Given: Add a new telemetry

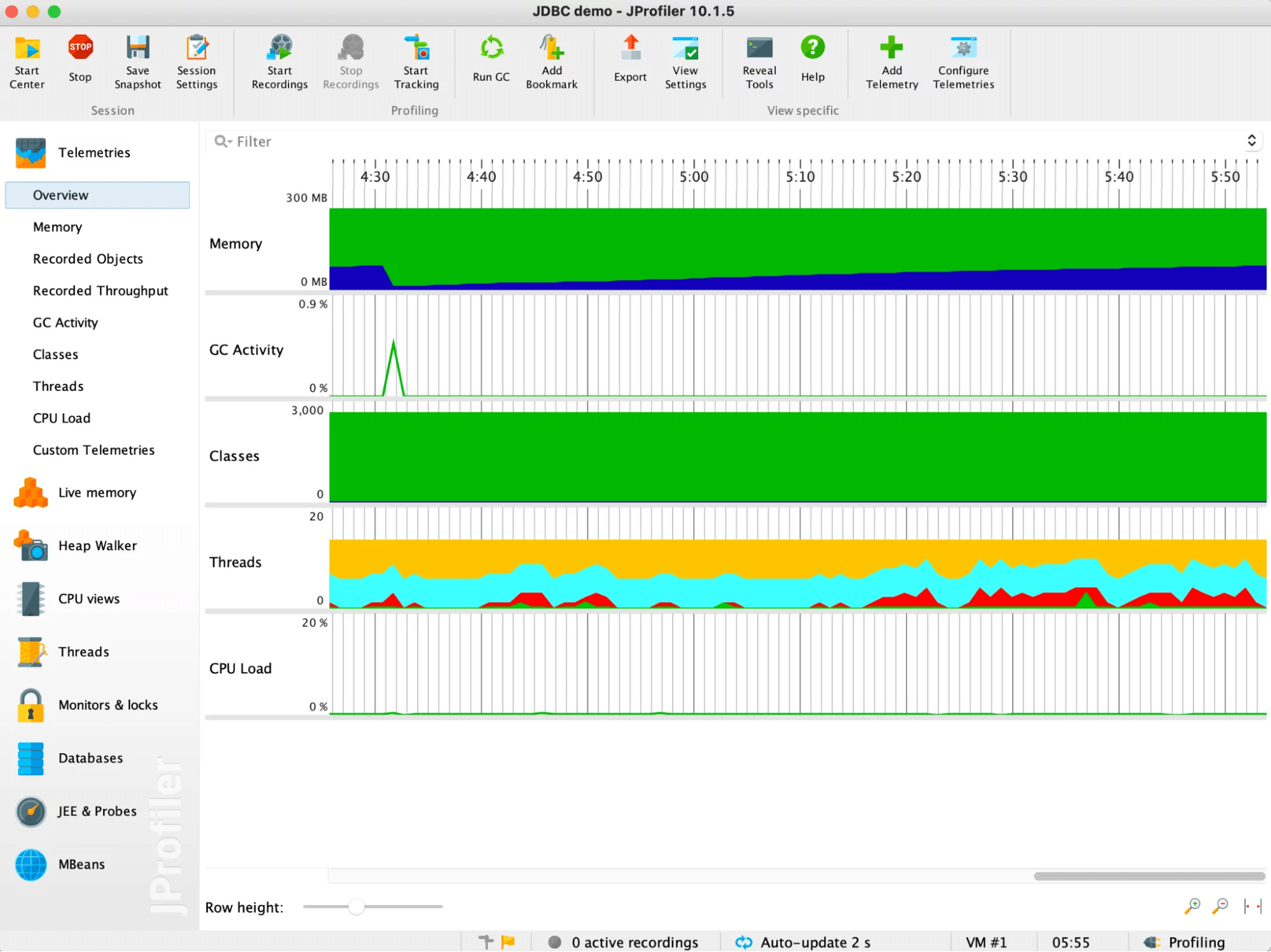Looking at the screenshot, I should pyautogui.click(x=891, y=60).
